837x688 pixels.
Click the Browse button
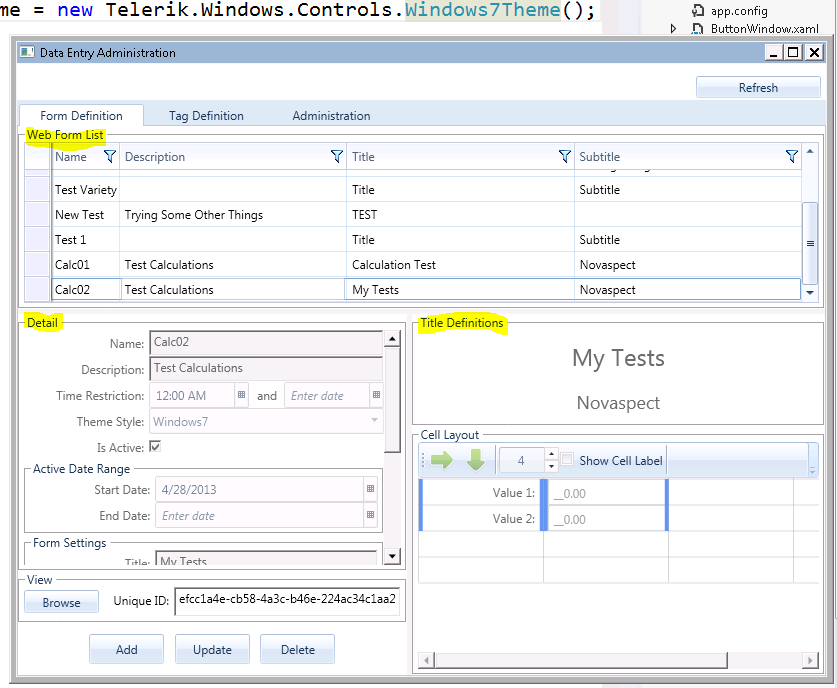coord(61,602)
